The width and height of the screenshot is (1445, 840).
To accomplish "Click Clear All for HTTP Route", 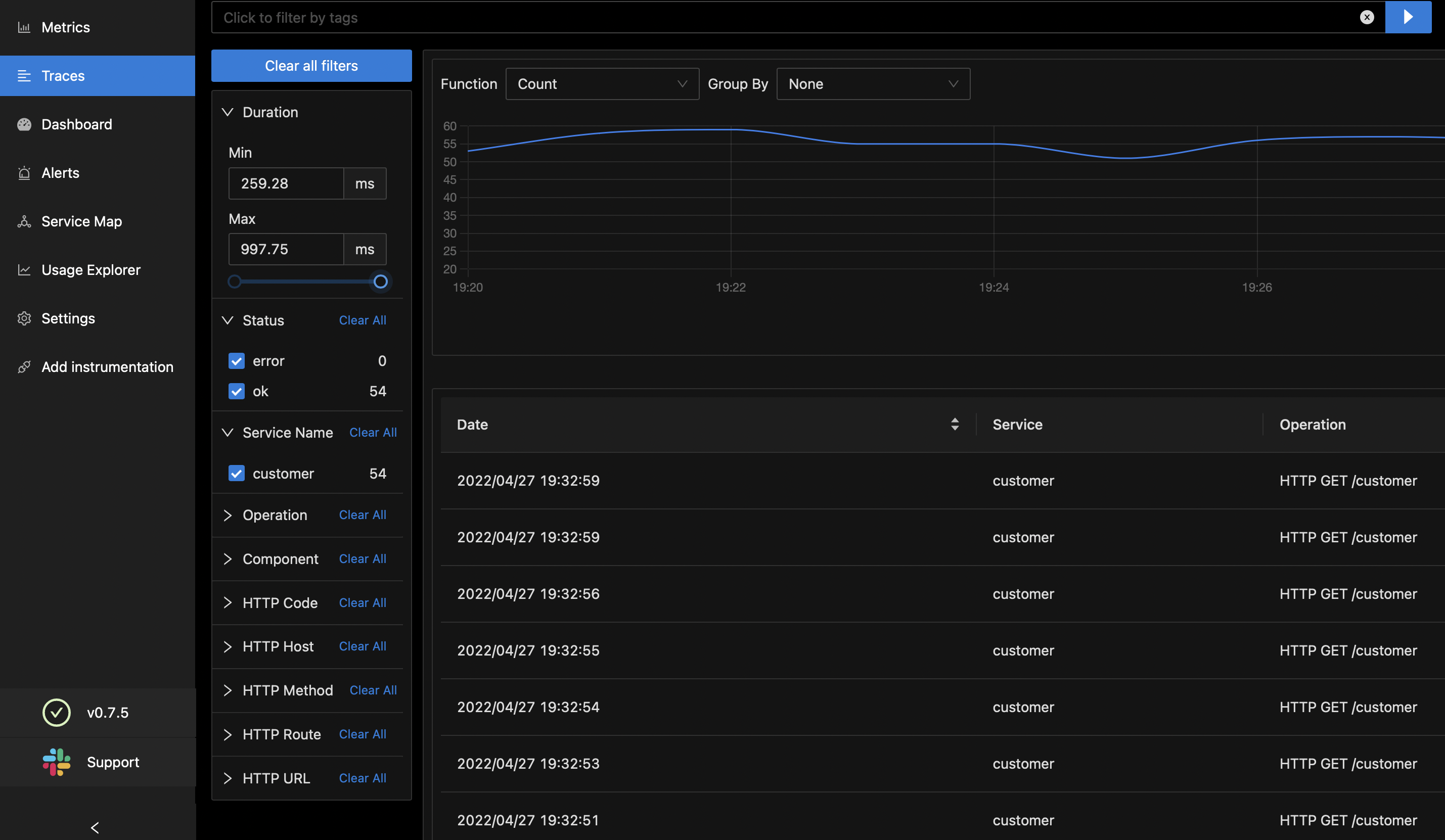I will [x=363, y=734].
